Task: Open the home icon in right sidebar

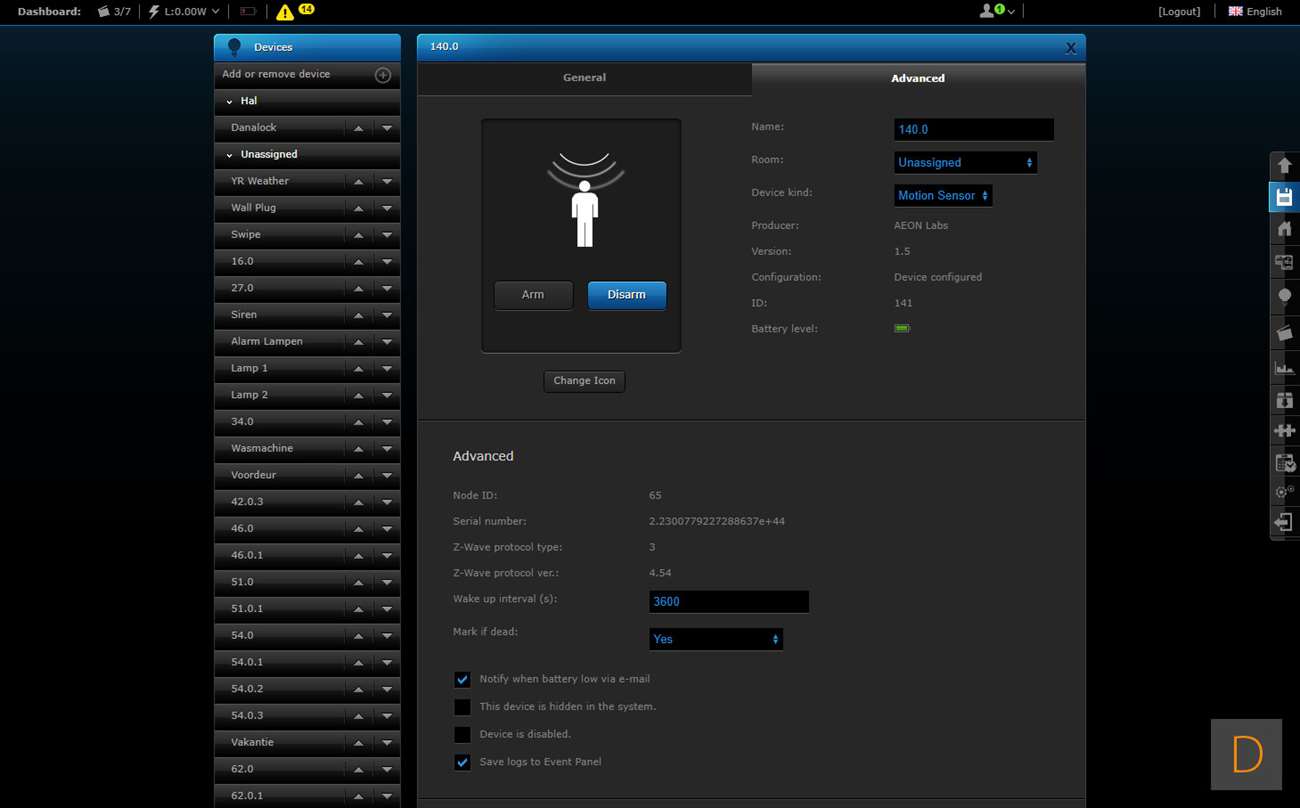Action: click(1284, 229)
